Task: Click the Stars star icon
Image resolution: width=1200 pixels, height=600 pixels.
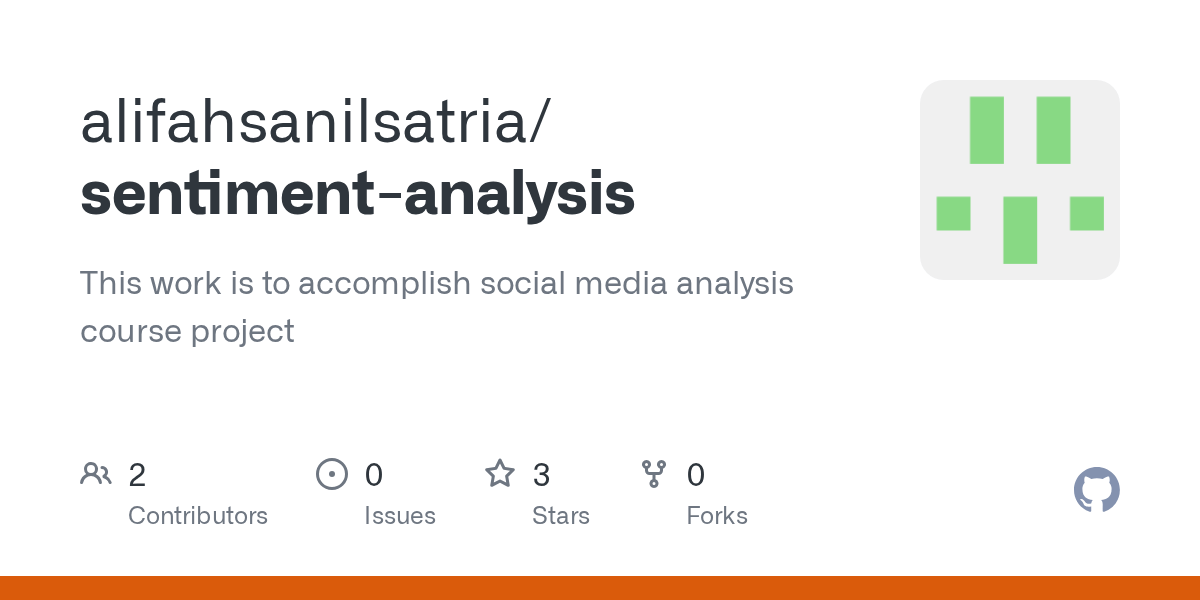Action: coord(500,473)
